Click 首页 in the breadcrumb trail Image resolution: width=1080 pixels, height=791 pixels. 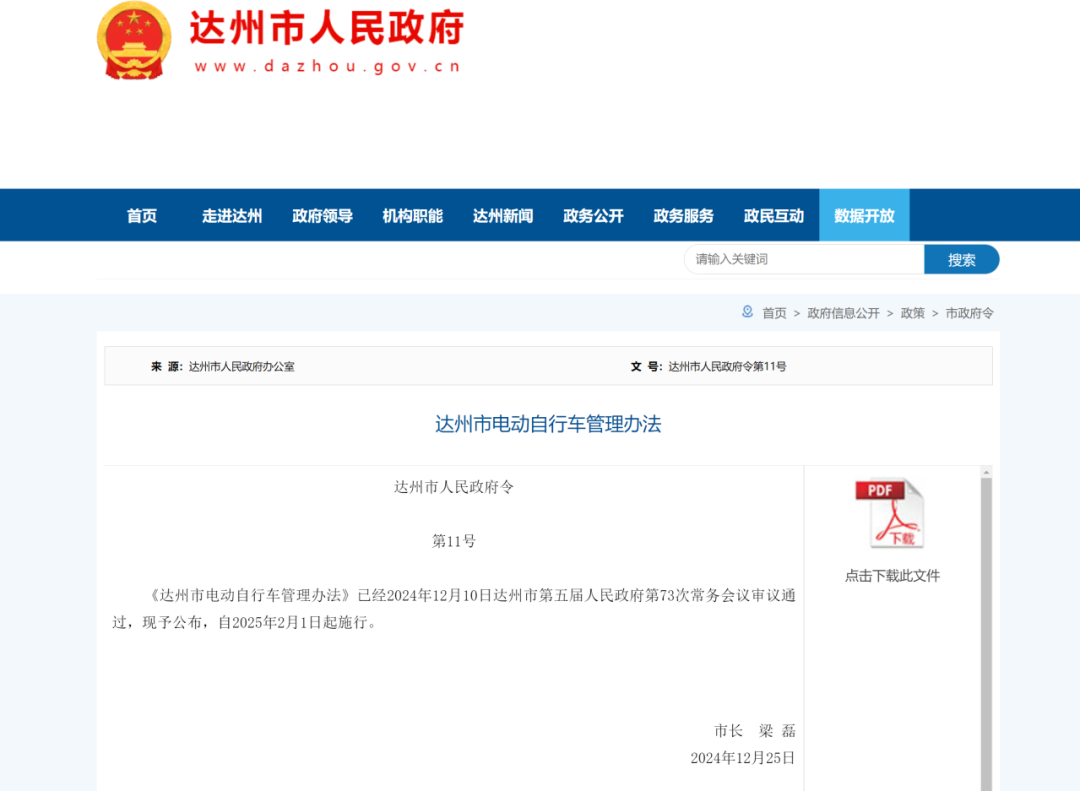coord(773,312)
